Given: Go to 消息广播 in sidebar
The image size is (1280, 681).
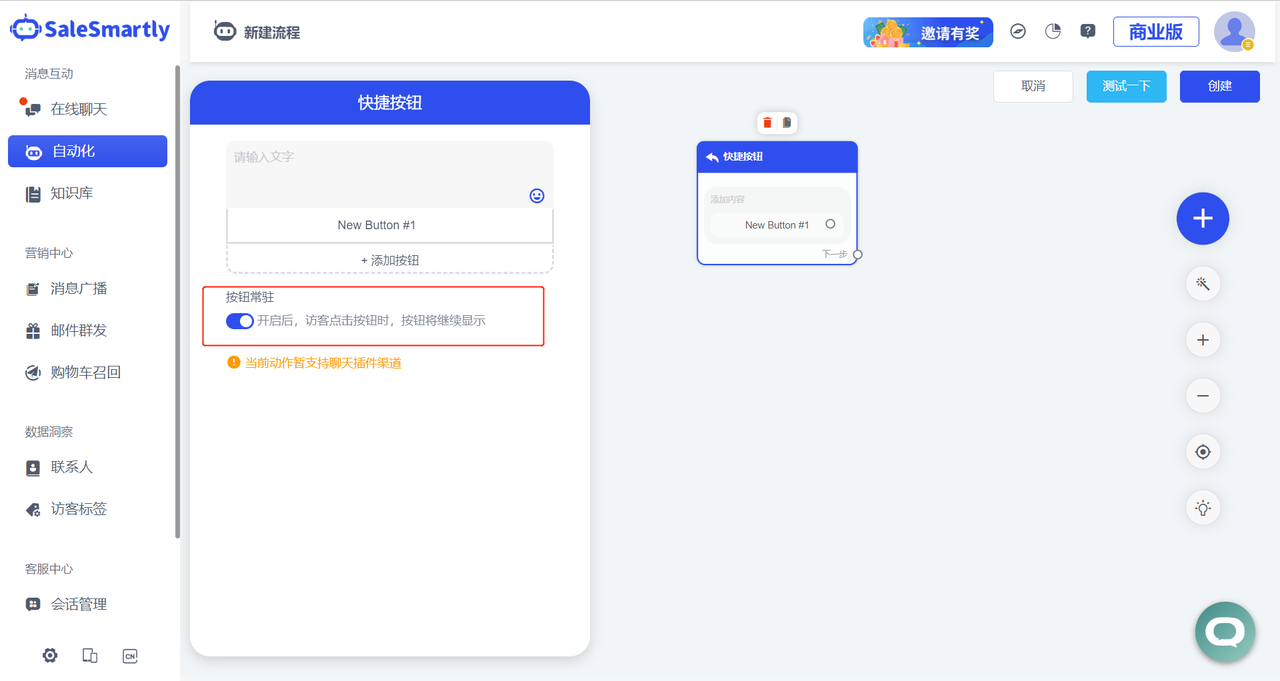Looking at the screenshot, I should [78, 289].
